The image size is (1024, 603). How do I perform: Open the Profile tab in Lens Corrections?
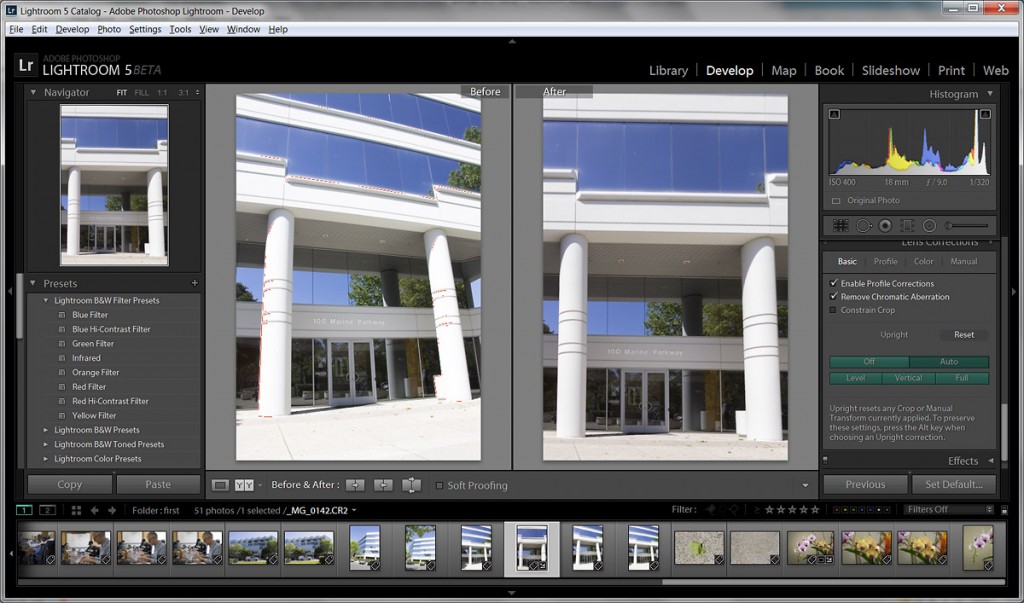(x=886, y=261)
